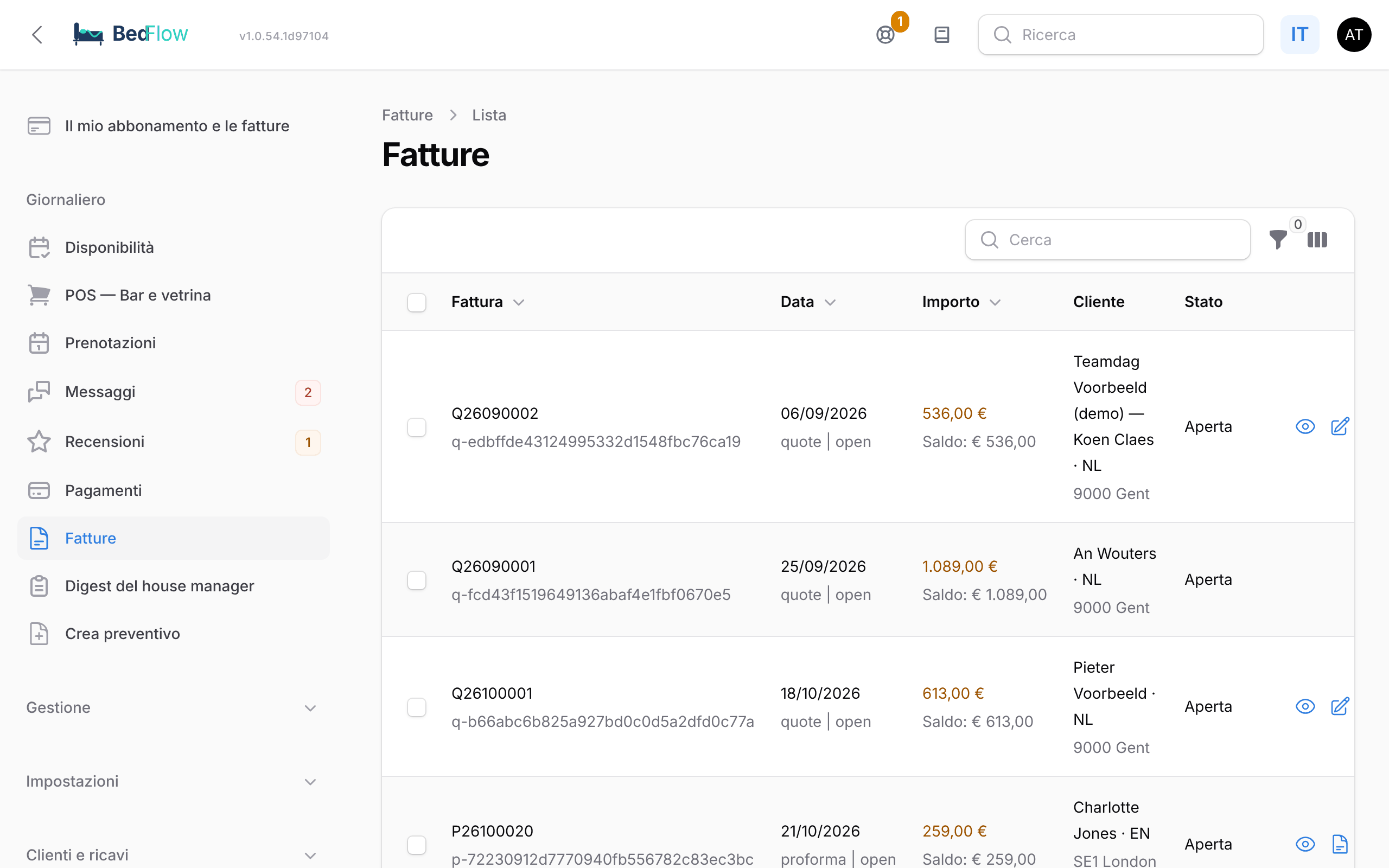The width and height of the screenshot is (1389, 868).
Task: Click the Lista breadcrumb link
Action: tap(489, 115)
